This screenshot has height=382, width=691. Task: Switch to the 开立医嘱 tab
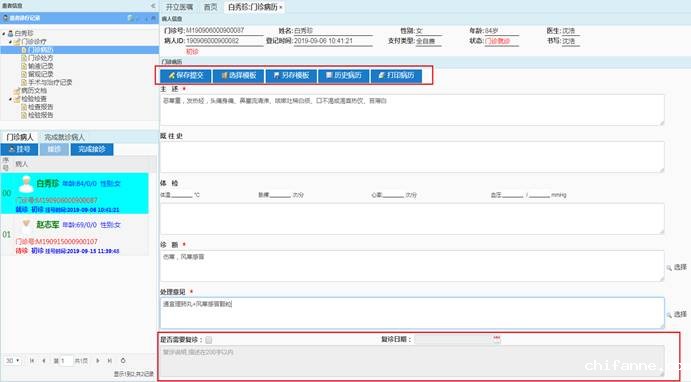(179, 7)
